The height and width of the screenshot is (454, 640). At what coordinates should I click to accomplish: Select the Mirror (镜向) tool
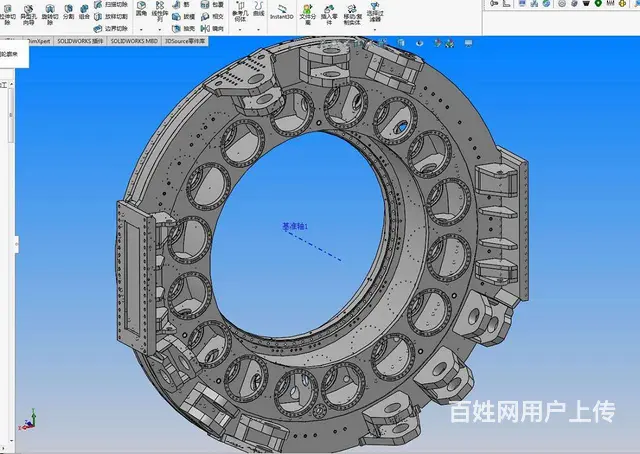212,29
